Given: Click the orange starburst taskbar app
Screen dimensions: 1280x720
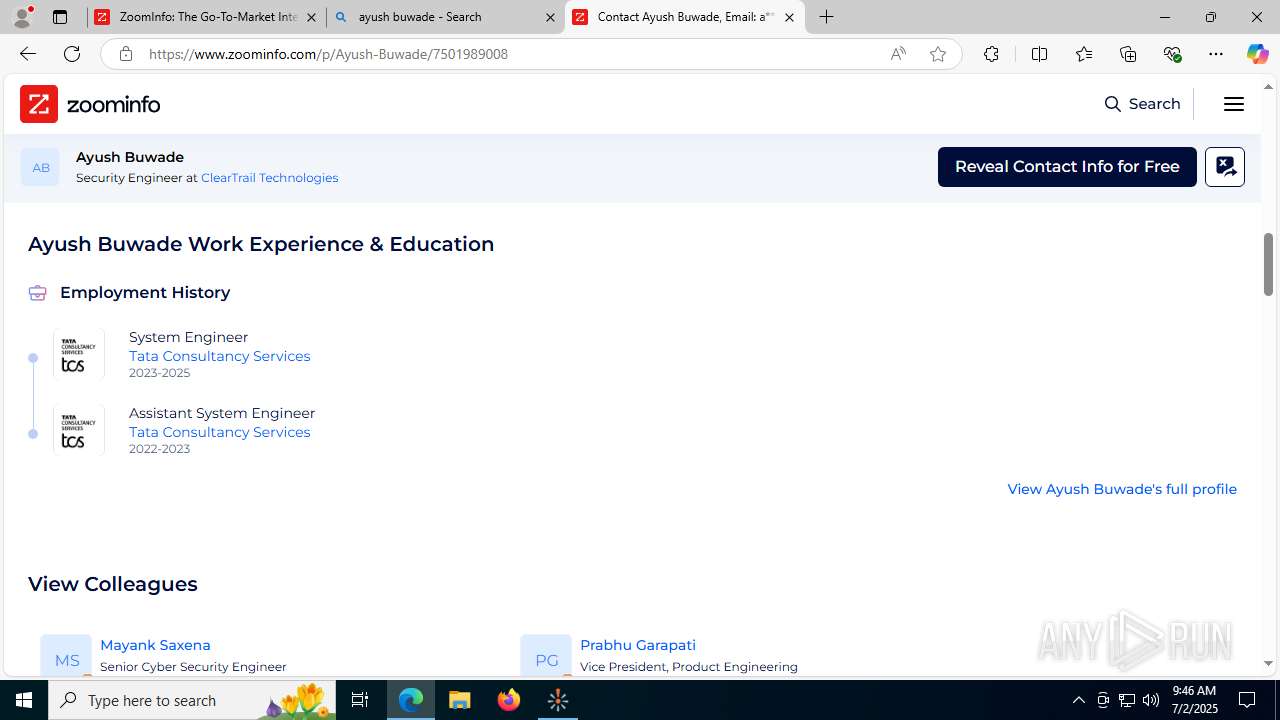Looking at the screenshot, I should point(558,700).
